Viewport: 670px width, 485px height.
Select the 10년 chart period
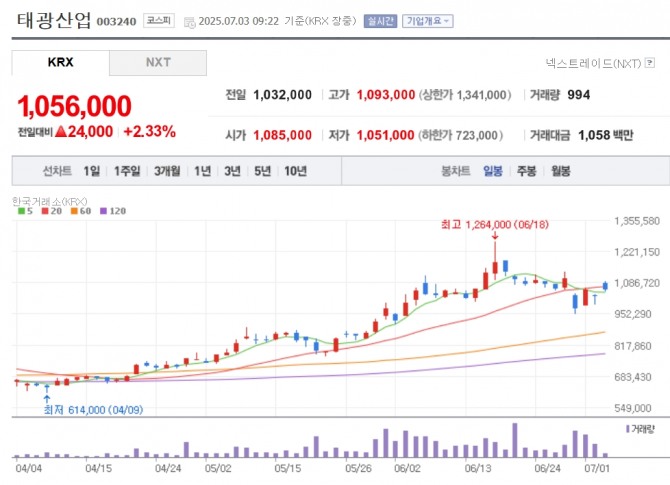tap(295, 171)
